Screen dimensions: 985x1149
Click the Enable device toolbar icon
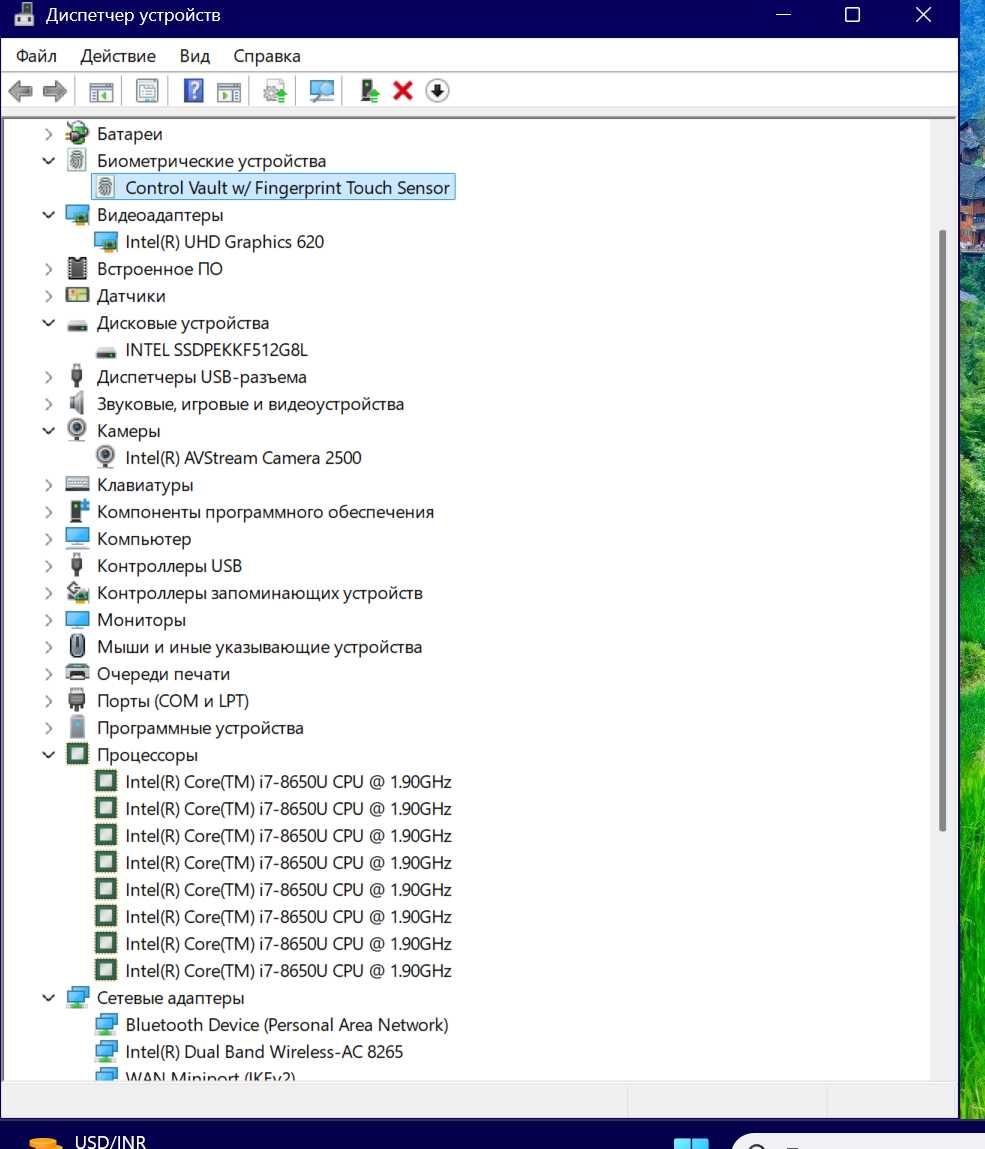pyautogui.click(x=369, y=91)
